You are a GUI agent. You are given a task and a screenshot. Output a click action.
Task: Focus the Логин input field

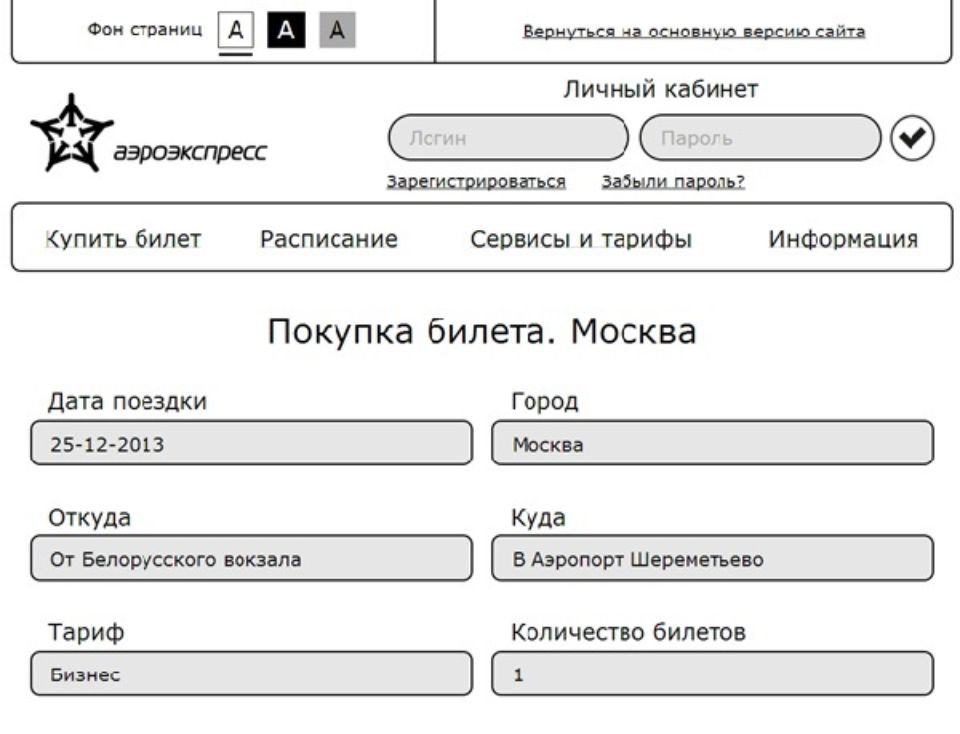508,138
